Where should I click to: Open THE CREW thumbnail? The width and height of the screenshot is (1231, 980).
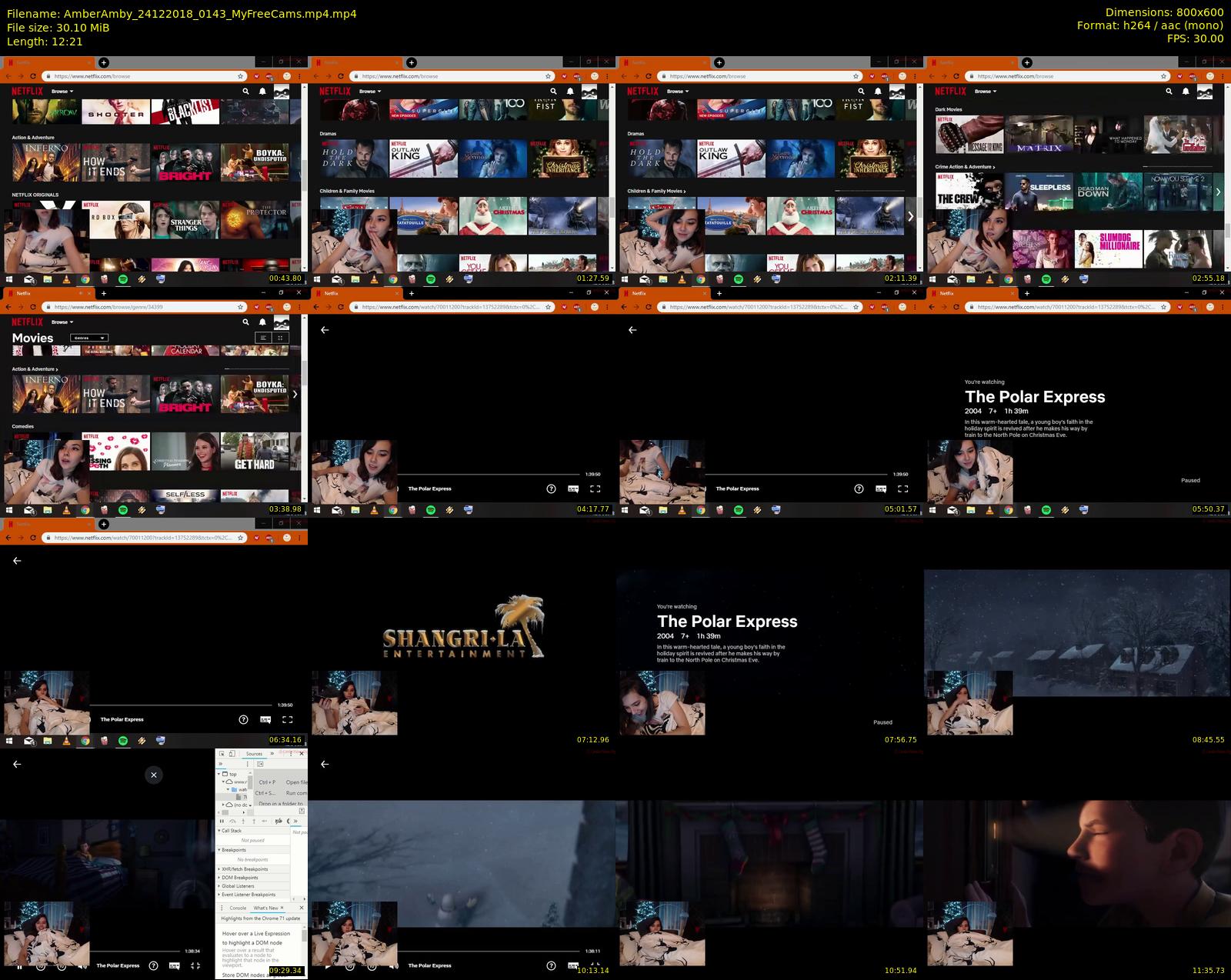click(969, 192)
